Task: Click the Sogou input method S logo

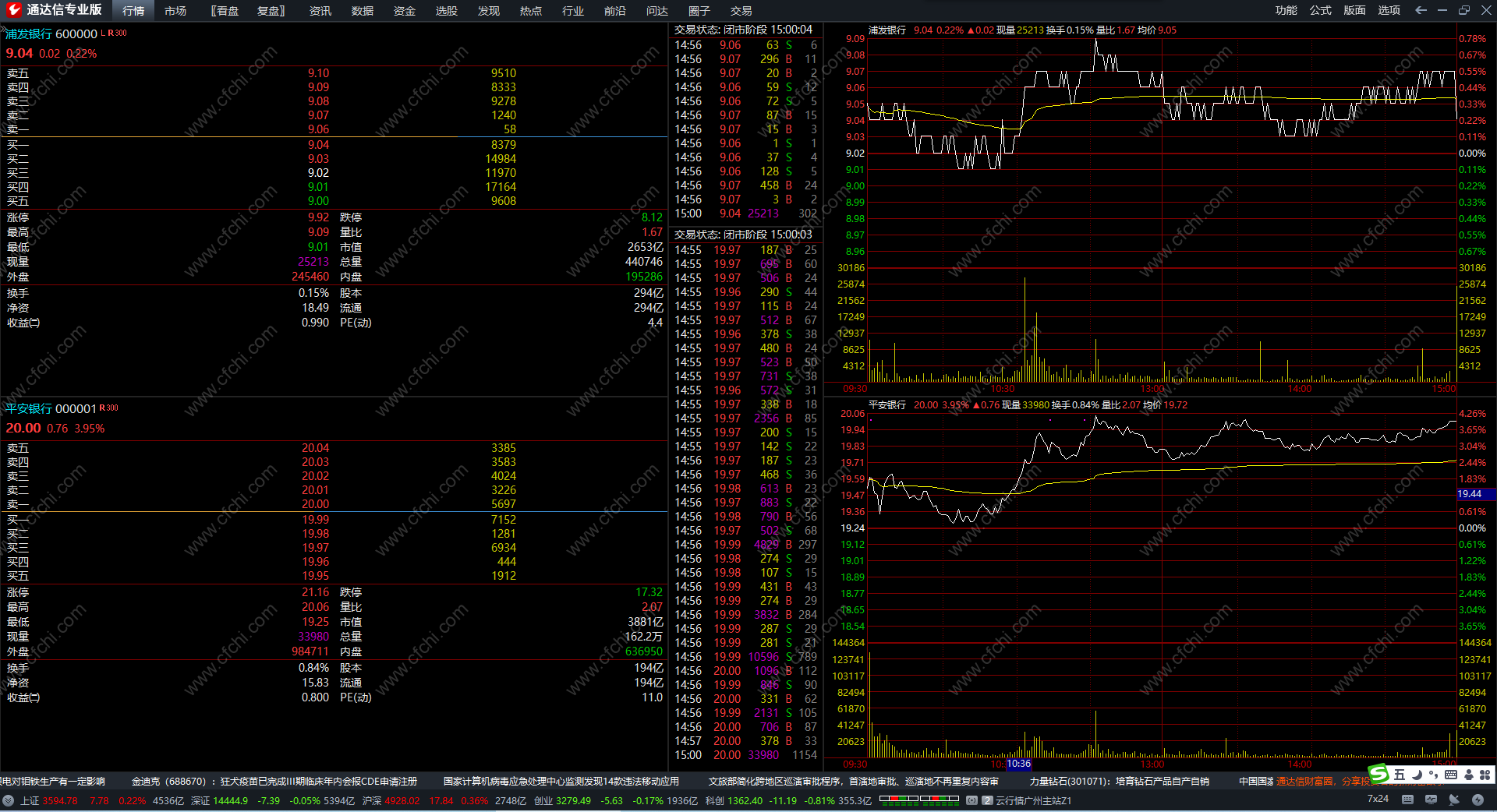Action: [1379, 774]
